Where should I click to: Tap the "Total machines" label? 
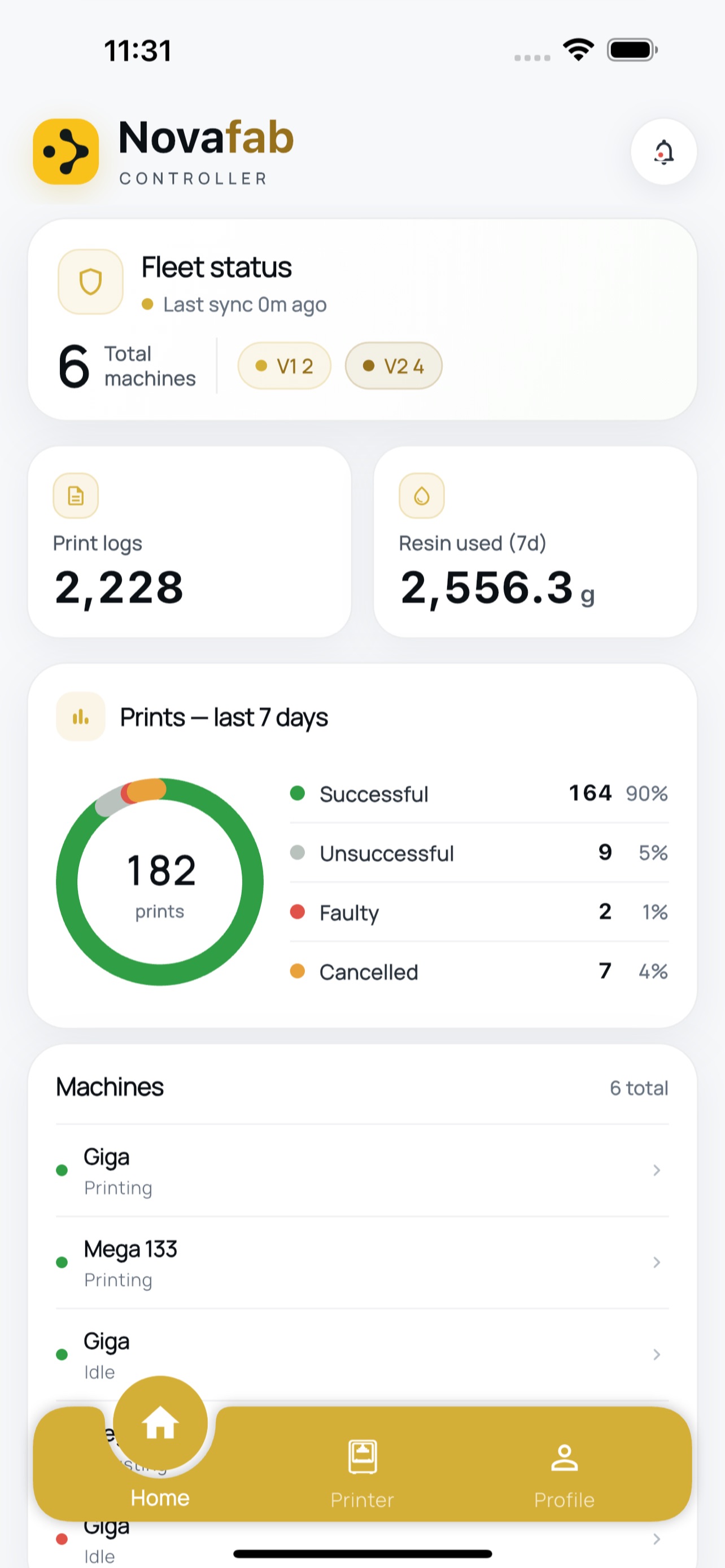point(150,366)
